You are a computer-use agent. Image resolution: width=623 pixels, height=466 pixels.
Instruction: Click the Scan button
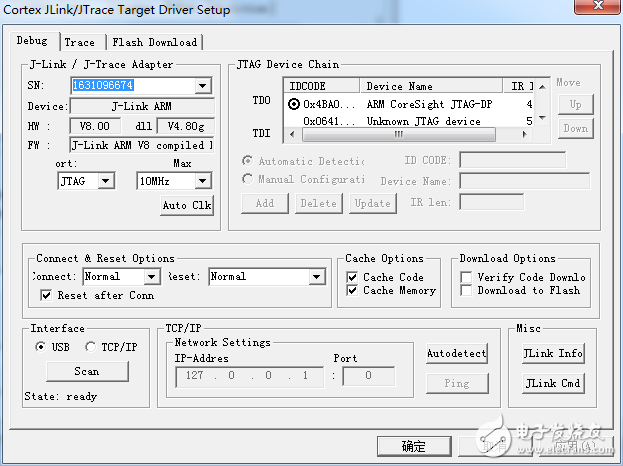[x=87, y=371]
